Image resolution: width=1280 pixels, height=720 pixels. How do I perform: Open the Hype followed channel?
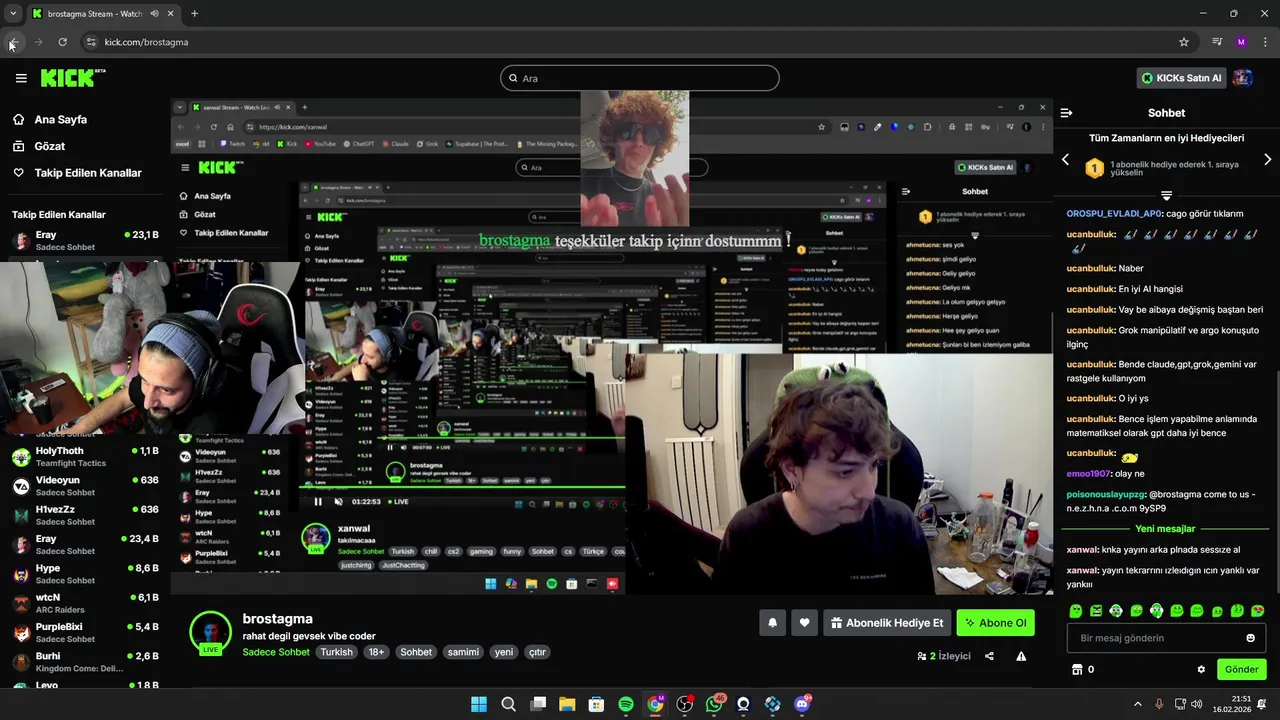point(85,574)
